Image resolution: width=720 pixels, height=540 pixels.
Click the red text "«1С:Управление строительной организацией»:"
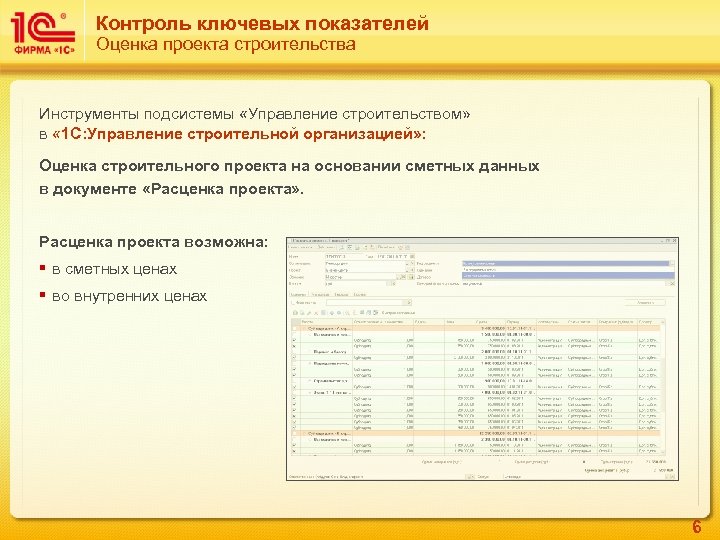(239, 134)
